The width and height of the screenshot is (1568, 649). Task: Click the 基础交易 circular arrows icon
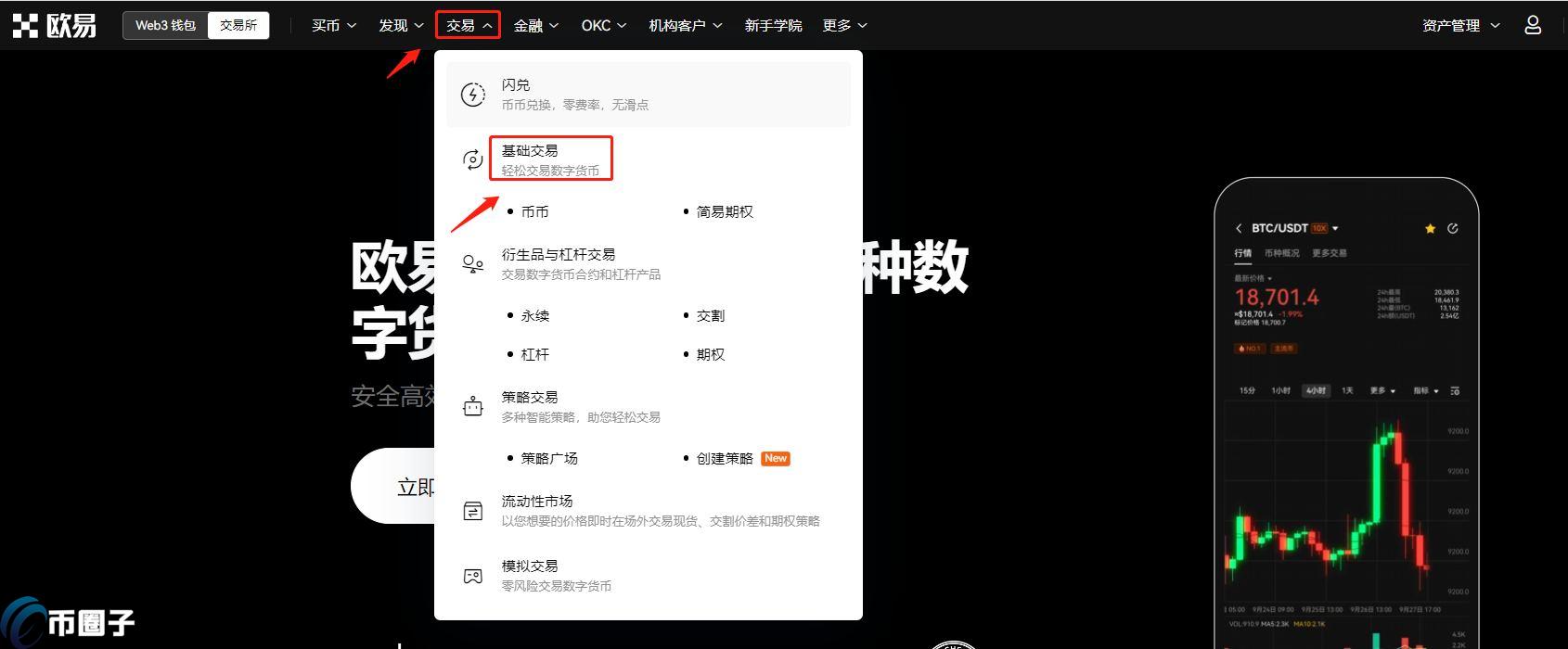(473, 159)
